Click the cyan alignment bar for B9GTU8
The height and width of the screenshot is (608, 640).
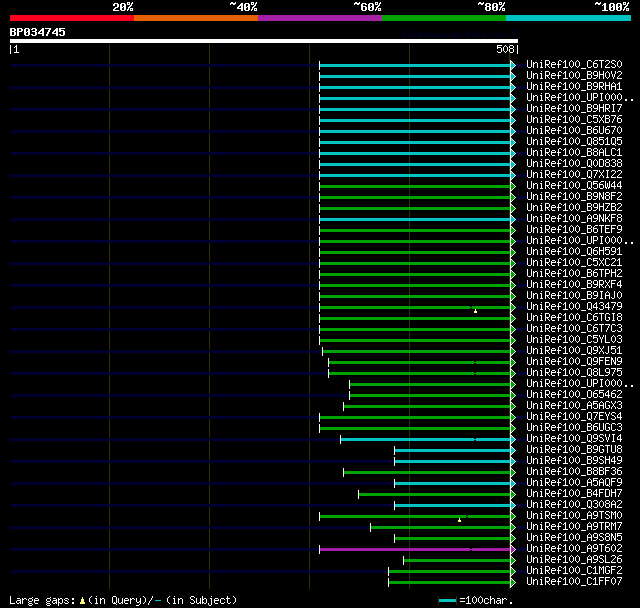(452, 450)
